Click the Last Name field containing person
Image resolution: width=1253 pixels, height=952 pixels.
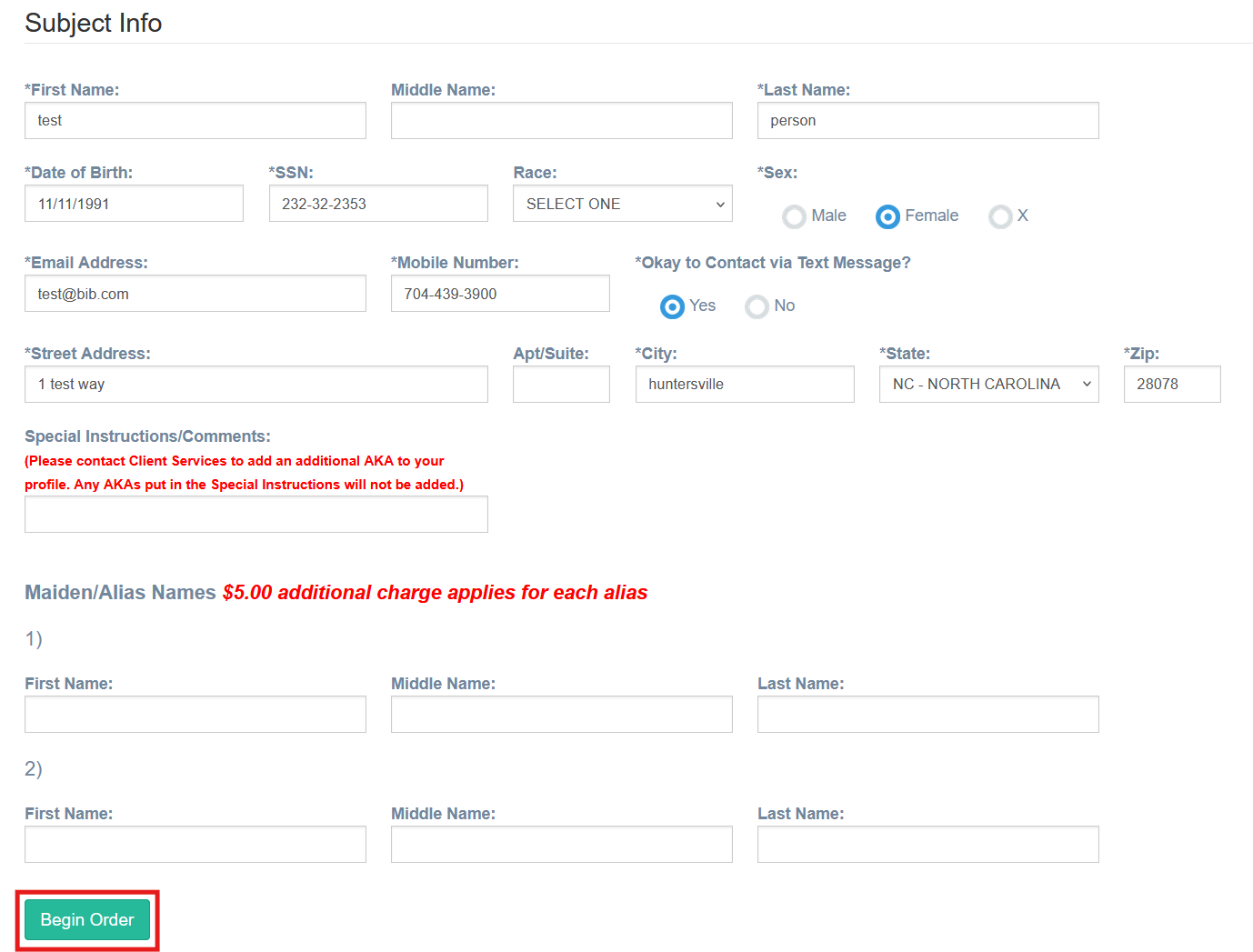coord(928,121)
